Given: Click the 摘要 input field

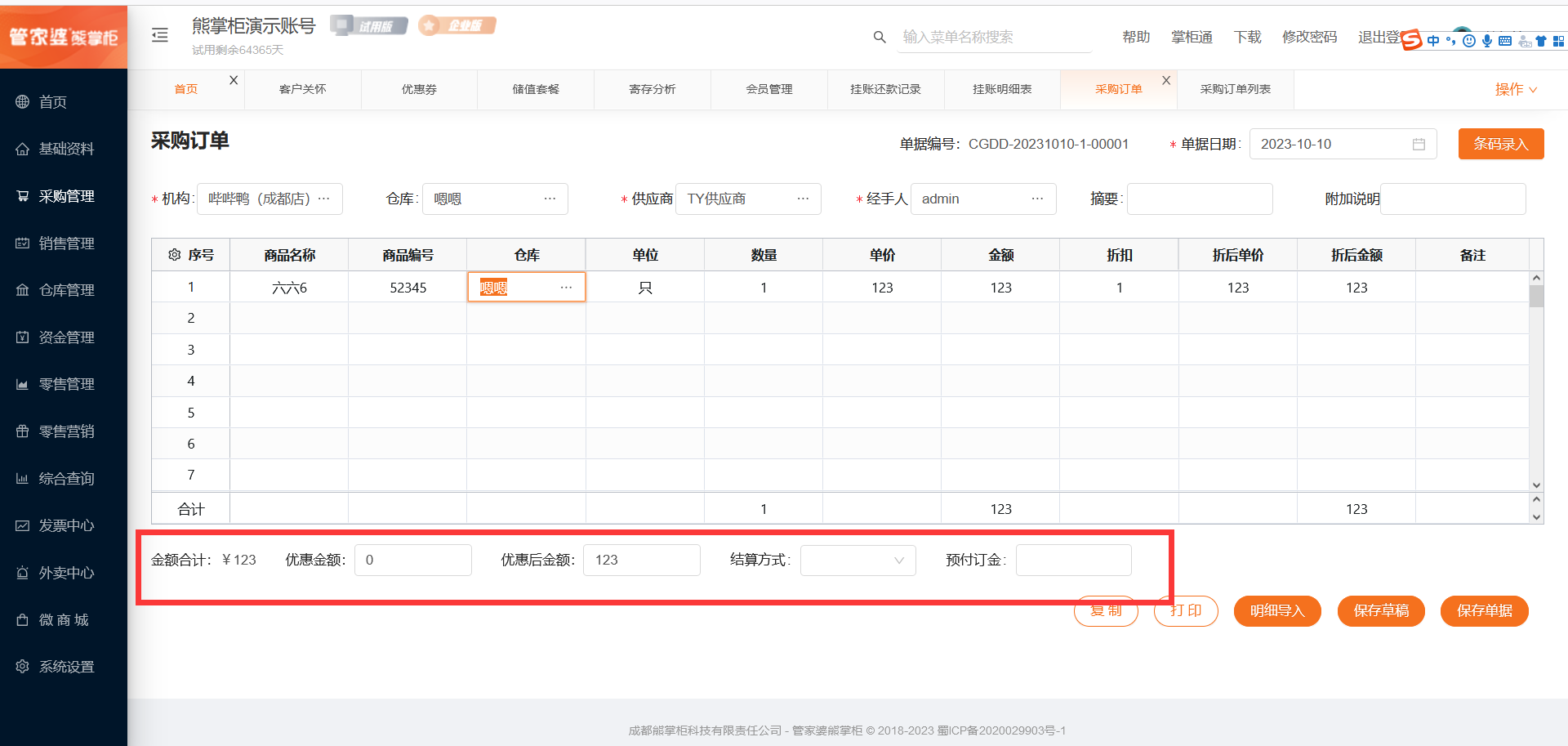Looking at the screenshot, I should point(1200,199).
